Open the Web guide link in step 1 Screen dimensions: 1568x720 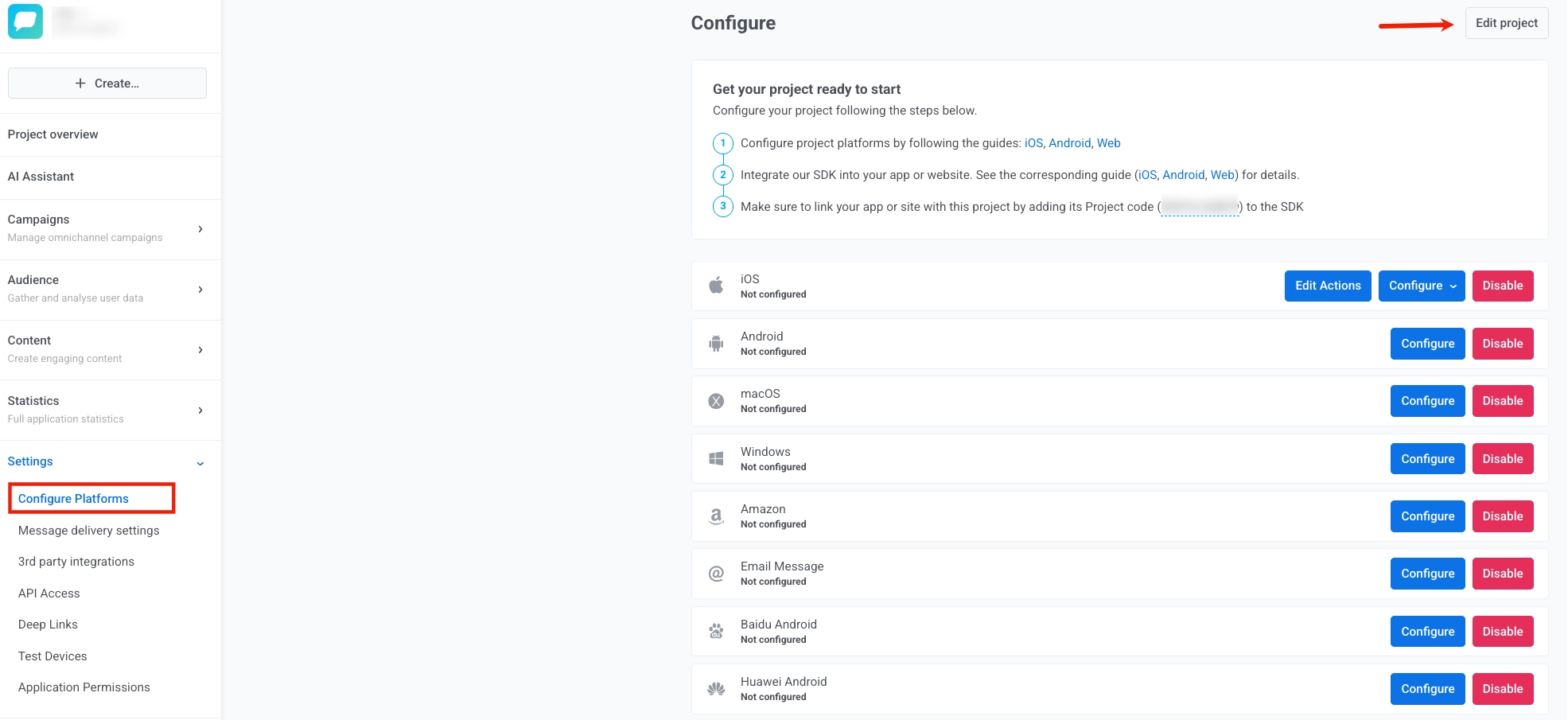click(x=1108, y=143)
